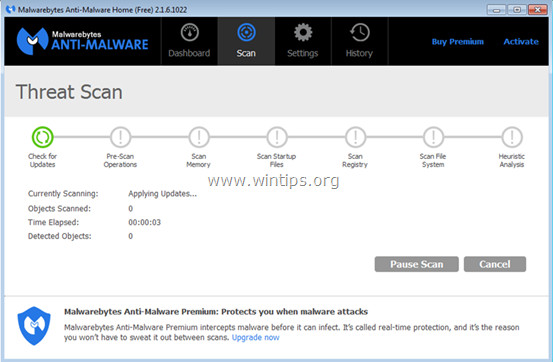Maximize the Malwarebytes window

click(517, 10)
